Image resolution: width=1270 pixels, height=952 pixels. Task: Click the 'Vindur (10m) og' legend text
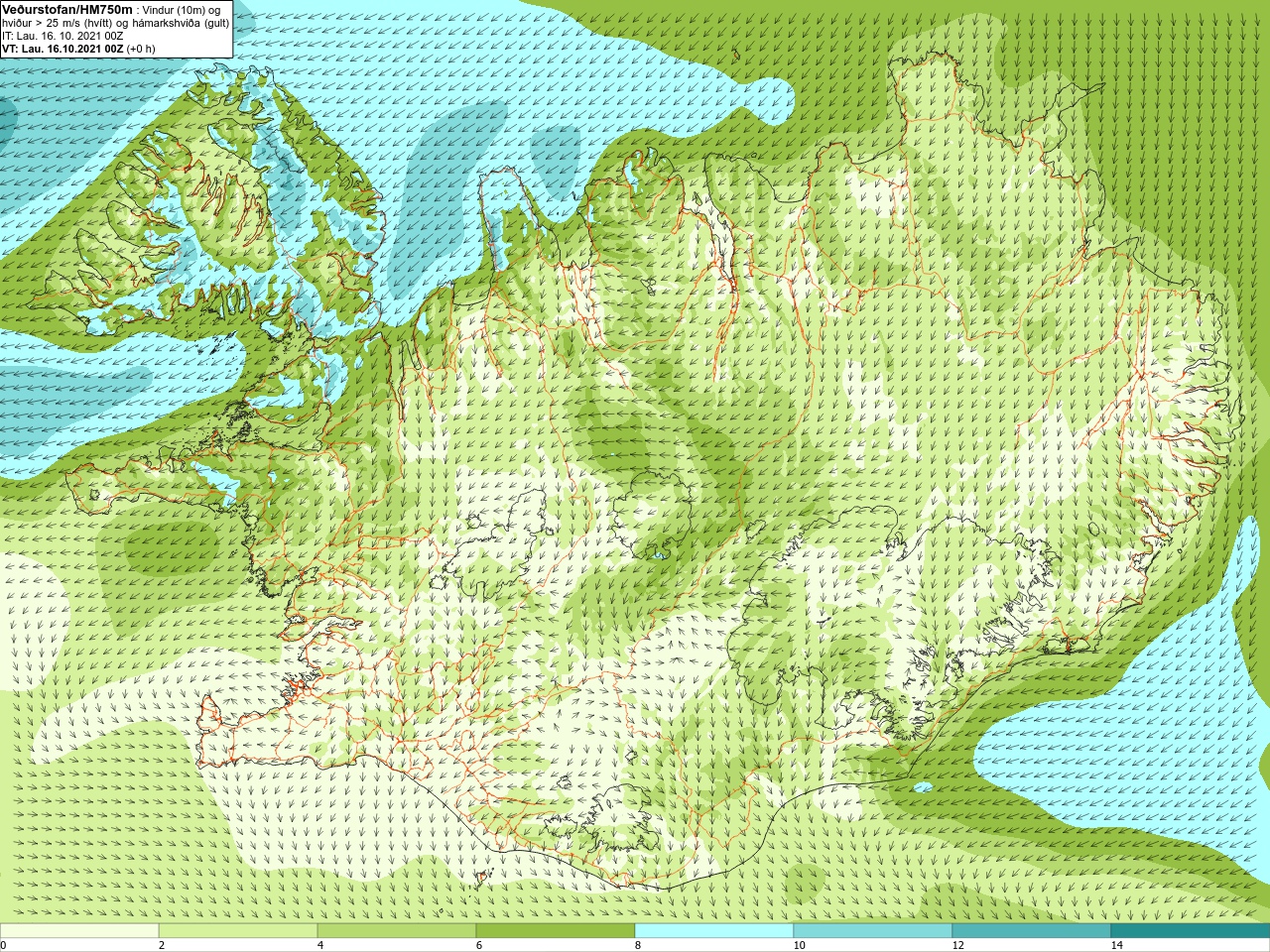click(182, 10)
